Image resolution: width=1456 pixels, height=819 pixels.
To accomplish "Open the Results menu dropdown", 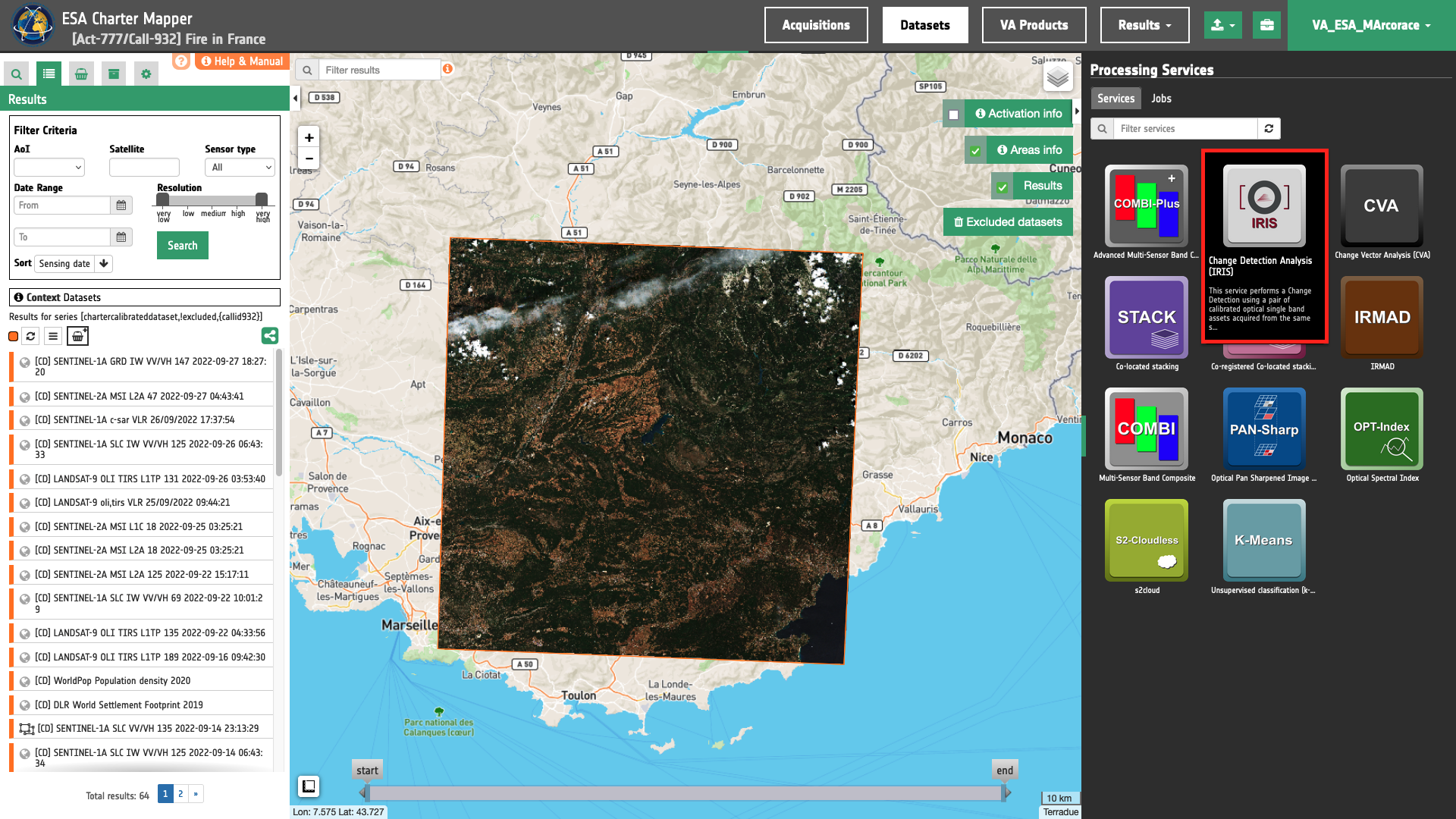I will 1144,25.
